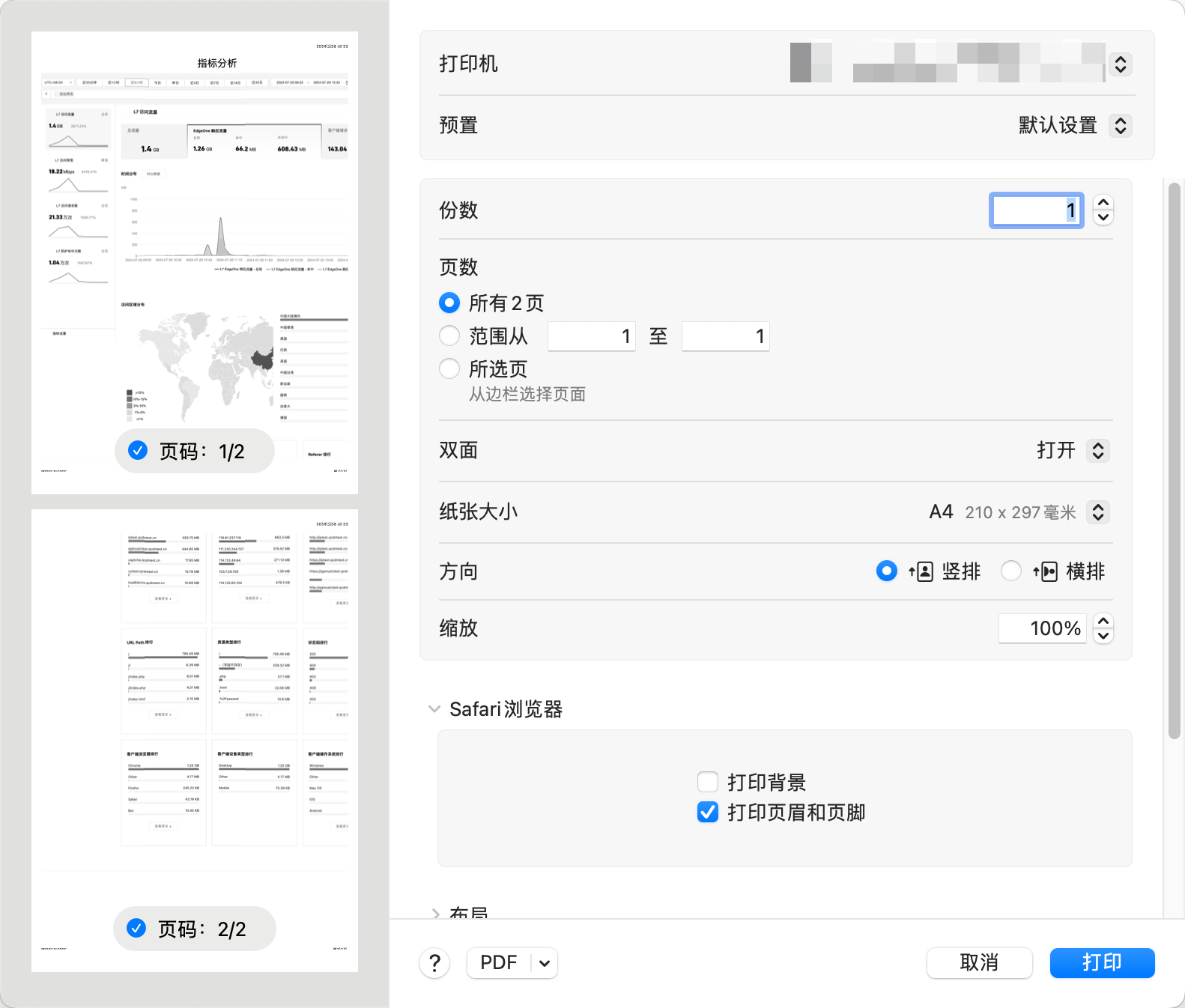Open the paper size A4 dropdown
This screenshot has height=1008, width=1185.
(1097, 512)
